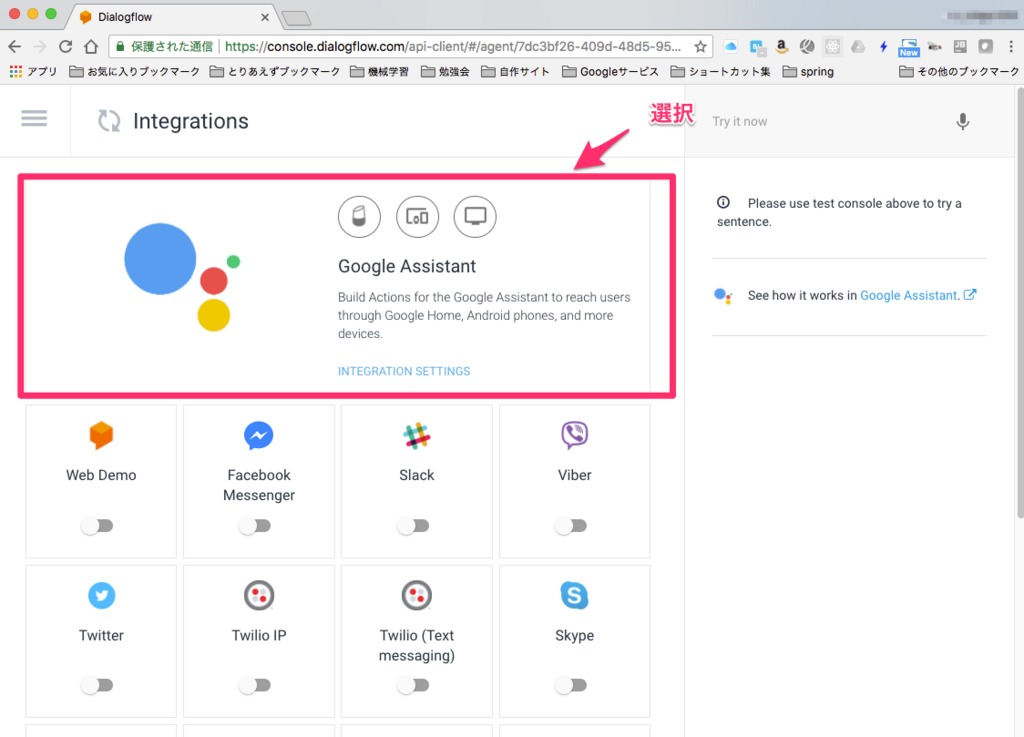Screen dimensions: 1024x737
Task: Click the Twitter label
Action: [101, 635]
